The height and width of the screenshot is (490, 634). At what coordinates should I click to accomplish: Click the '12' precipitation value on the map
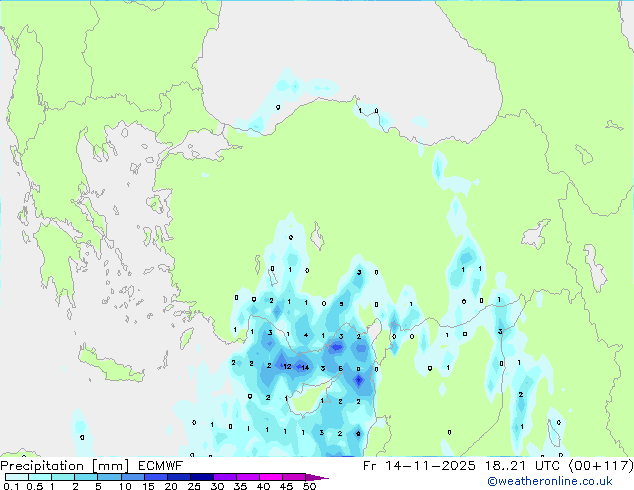[x=287, y=367]
